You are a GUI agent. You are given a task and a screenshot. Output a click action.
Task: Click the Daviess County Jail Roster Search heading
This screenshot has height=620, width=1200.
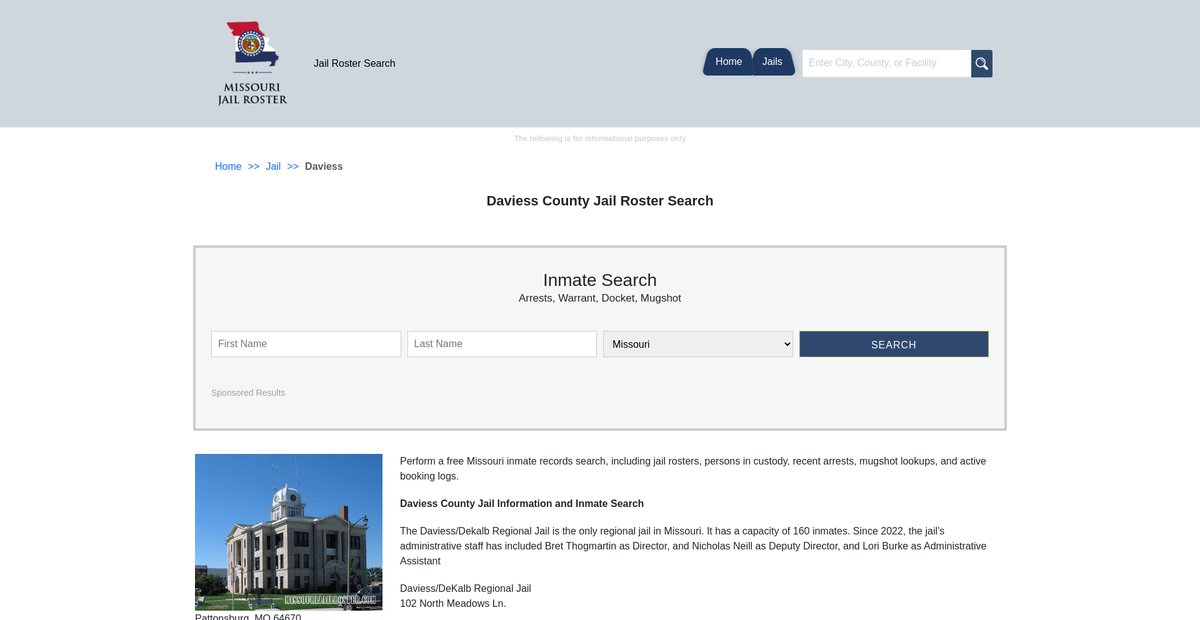coord(600,201)
